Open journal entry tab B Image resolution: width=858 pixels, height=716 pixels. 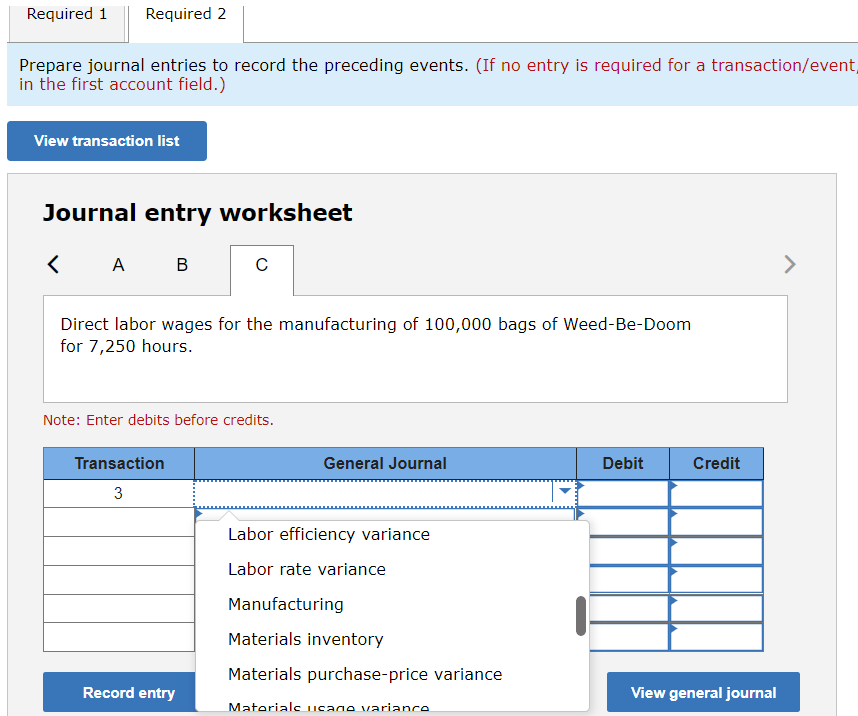click(x=182, y=265)
